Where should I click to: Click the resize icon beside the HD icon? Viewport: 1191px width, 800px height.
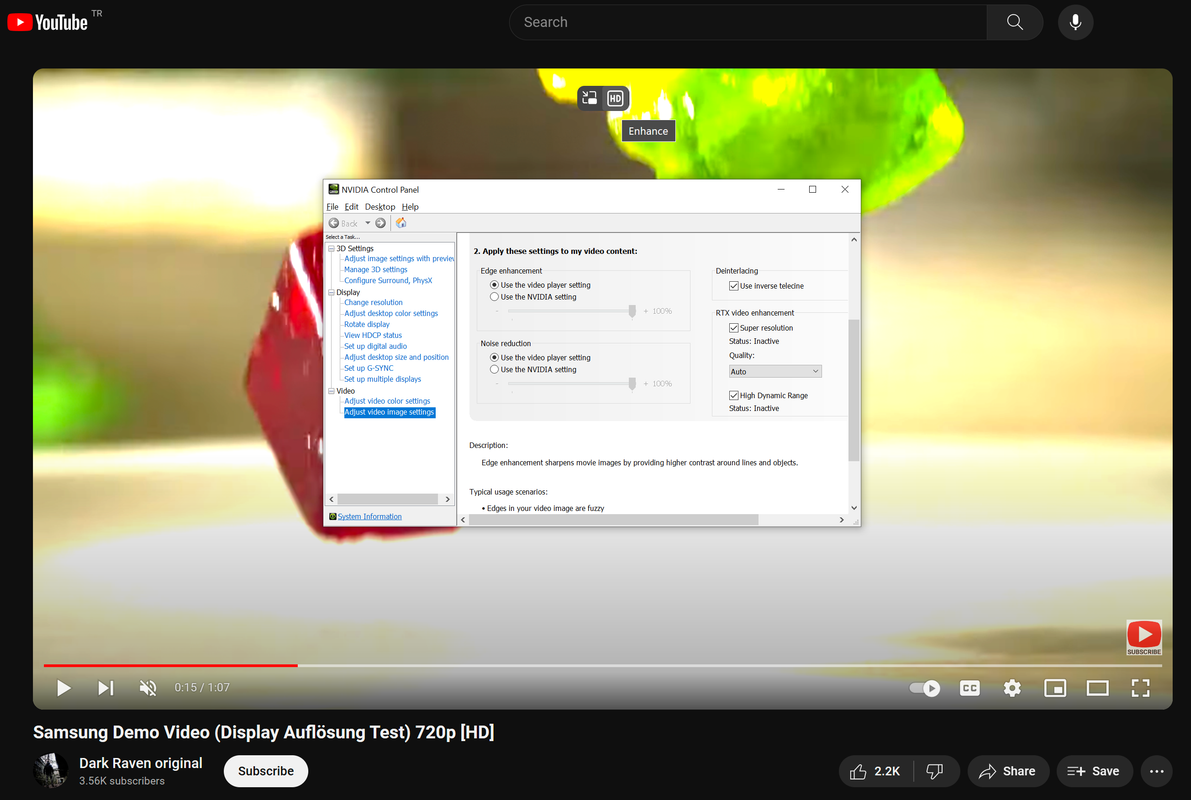pos(589,98)
